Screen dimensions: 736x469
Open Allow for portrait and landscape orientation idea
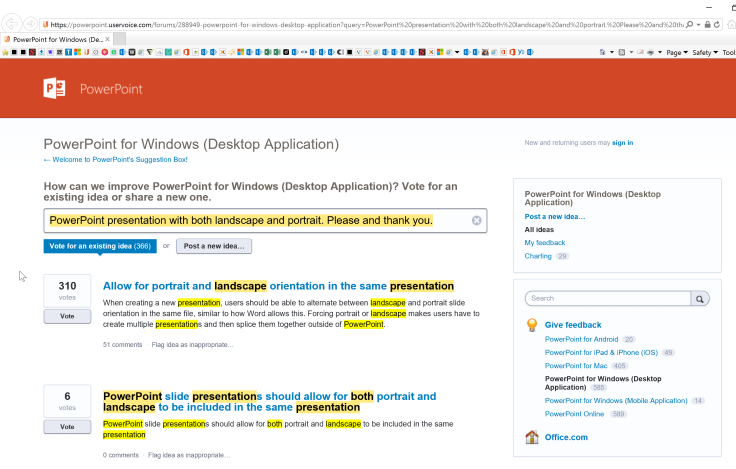278,286
